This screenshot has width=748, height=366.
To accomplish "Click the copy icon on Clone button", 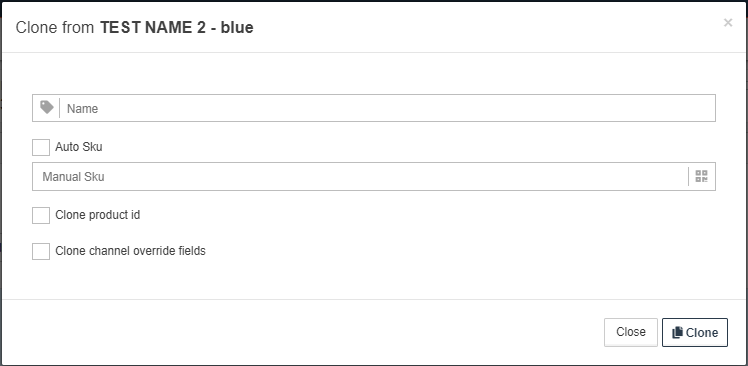I will tap(677, 333).
